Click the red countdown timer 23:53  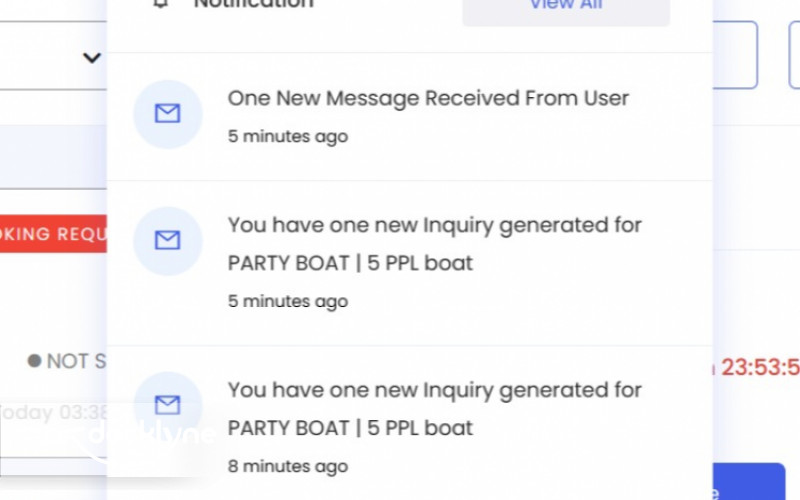(x=759, y=367)
